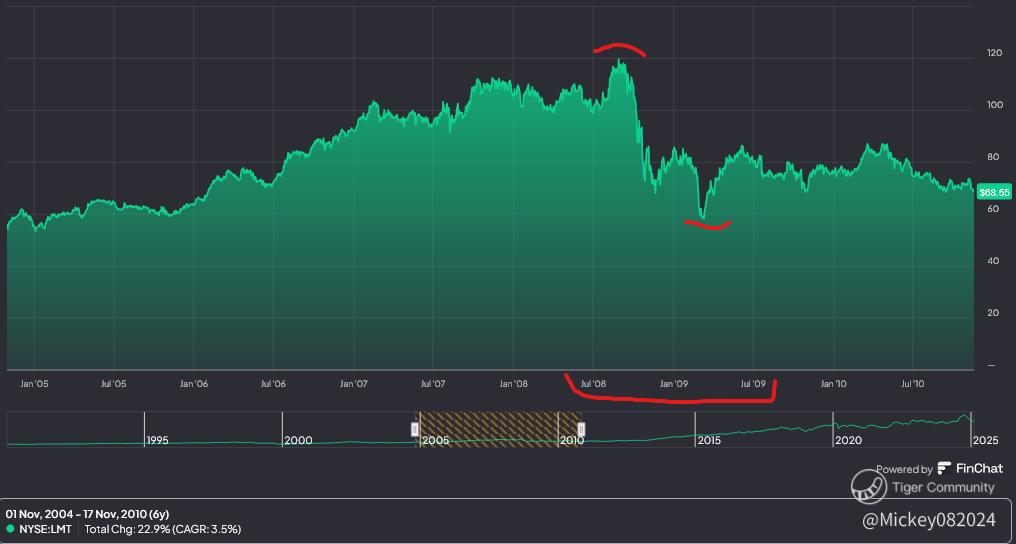Grab the left range selector handle
This screenshot has height=544, width=1016.
(x=415, y=429)
